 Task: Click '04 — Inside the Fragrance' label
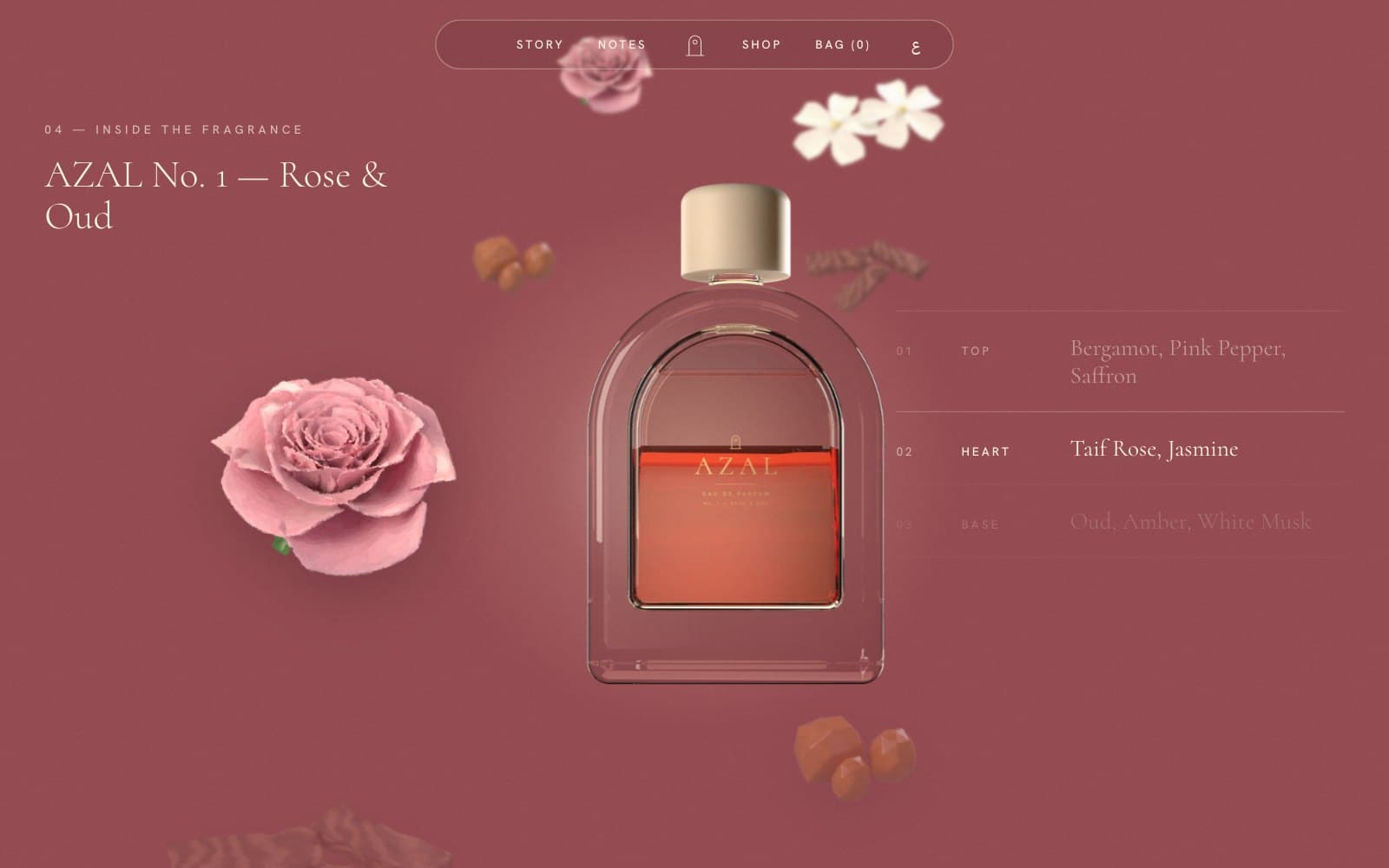click(x=174, y=129)
